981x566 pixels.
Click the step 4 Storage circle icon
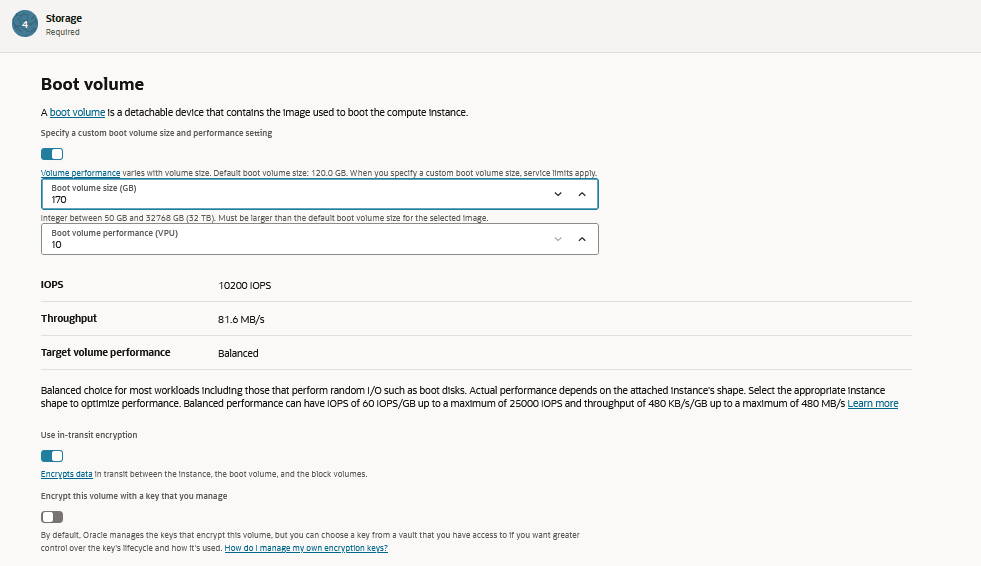pos(25,24)
